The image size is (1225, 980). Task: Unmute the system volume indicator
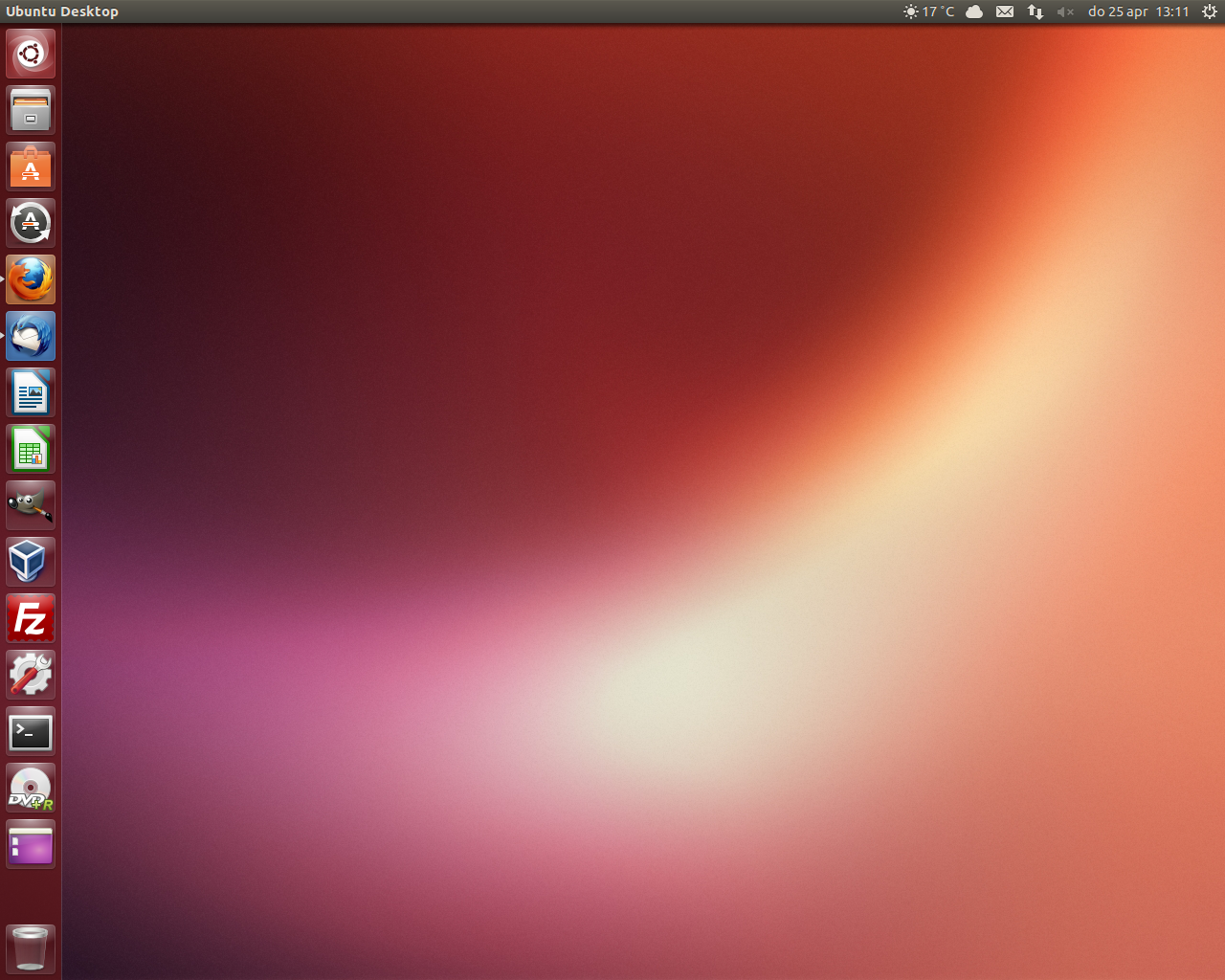point(1065,11)
